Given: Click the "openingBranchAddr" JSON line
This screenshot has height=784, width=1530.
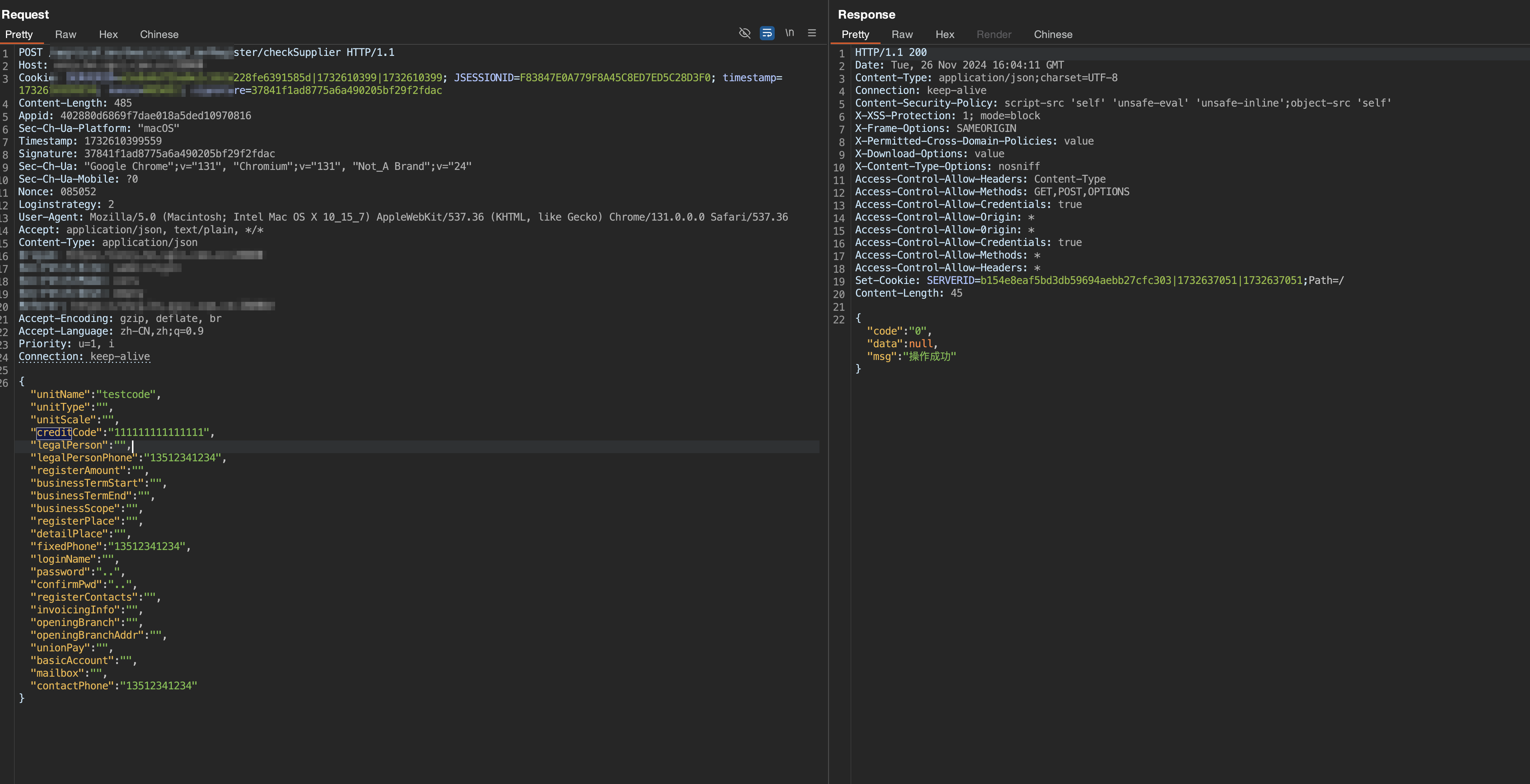Looking at the screenshot, I should pos(98,635).
